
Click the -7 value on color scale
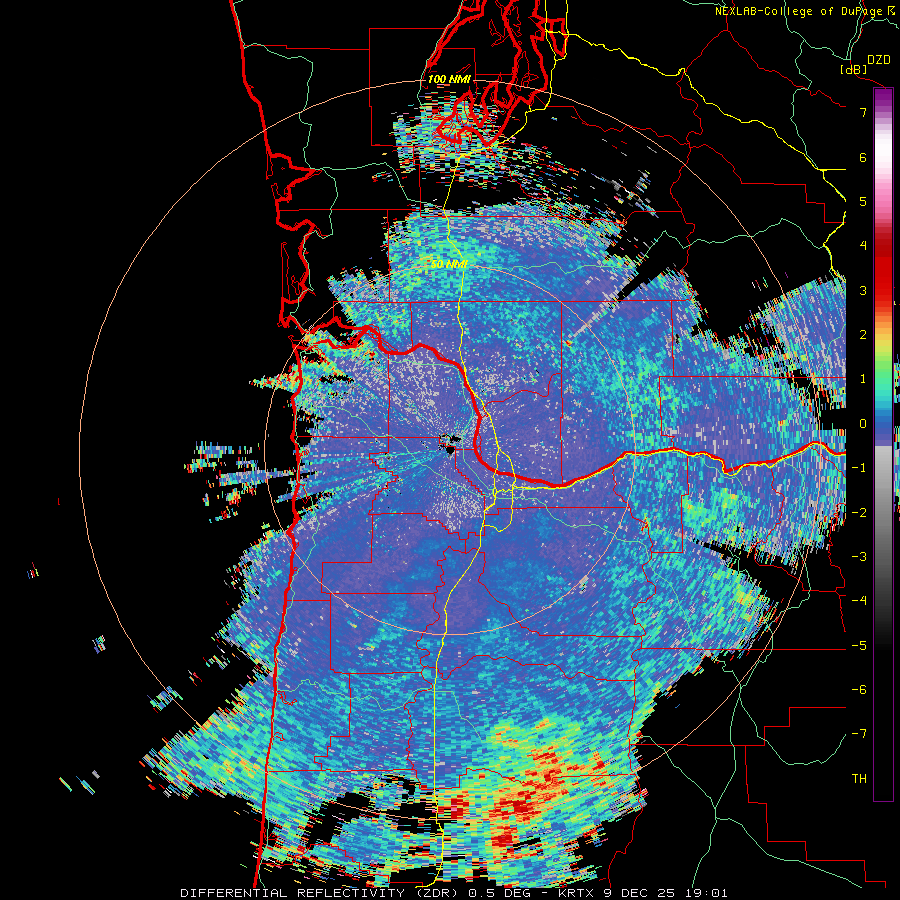pos(859,734)
